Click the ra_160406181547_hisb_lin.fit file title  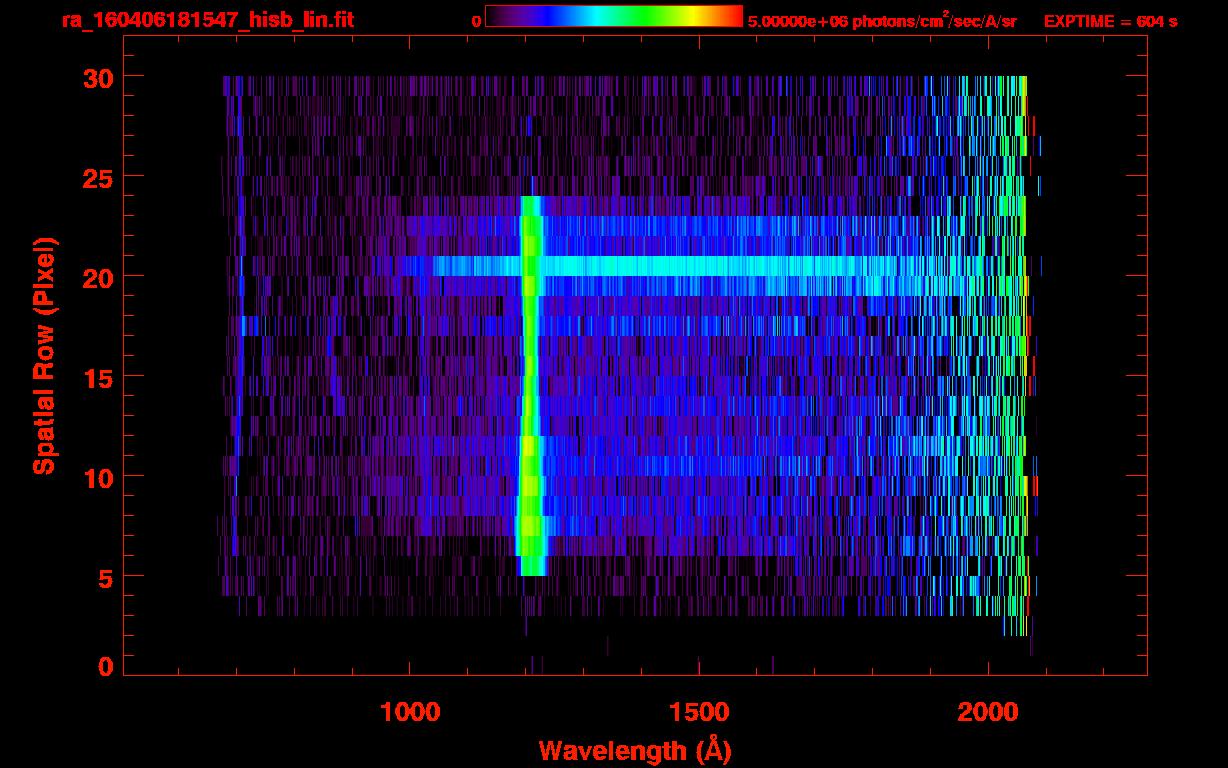pyautogui.click(x=207, y=20)
